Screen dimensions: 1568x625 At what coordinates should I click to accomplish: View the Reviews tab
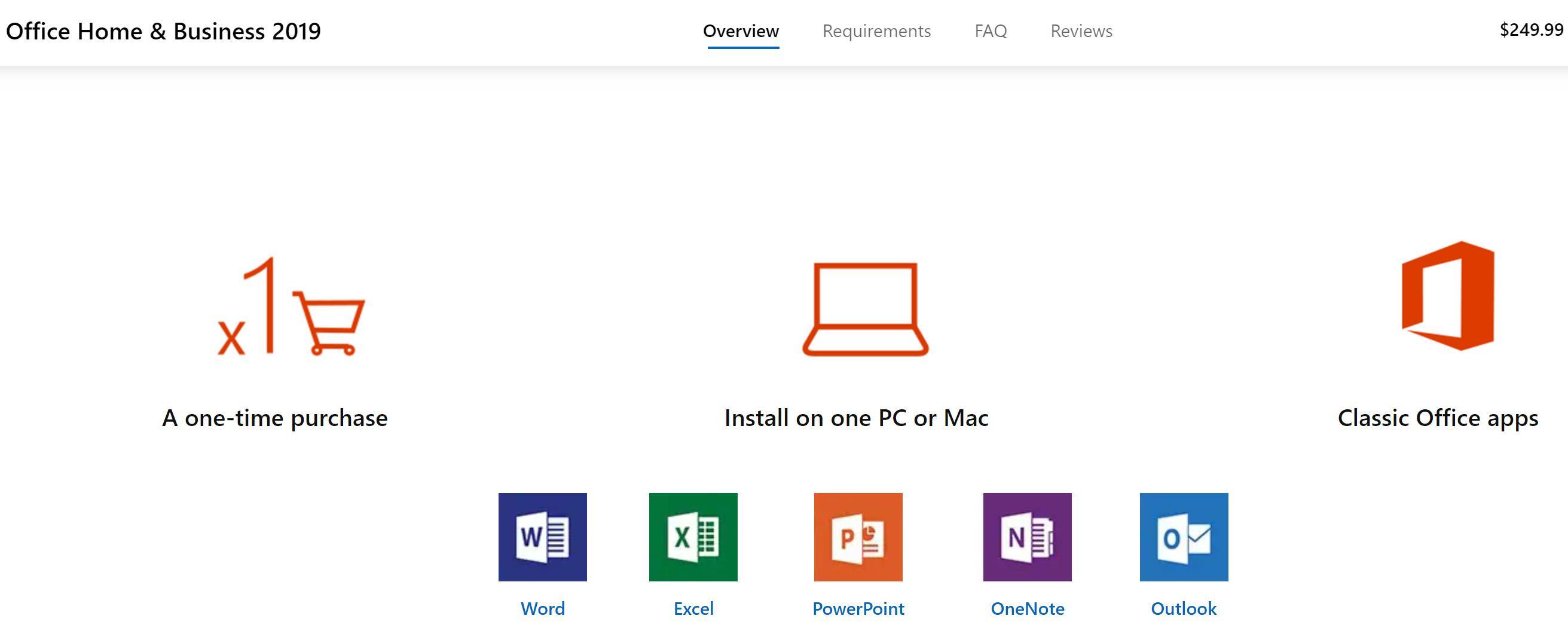point(1081,31)
